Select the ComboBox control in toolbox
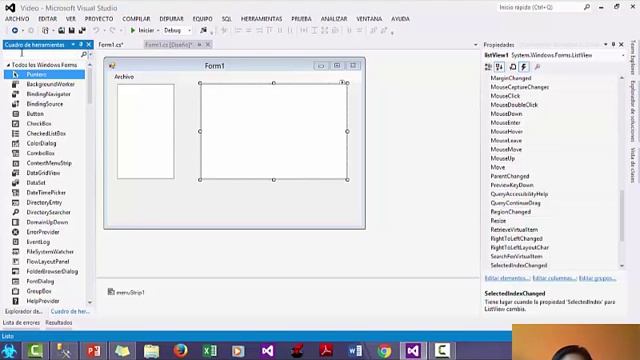Viewport: 640px width, 360px height. point(44,153)
